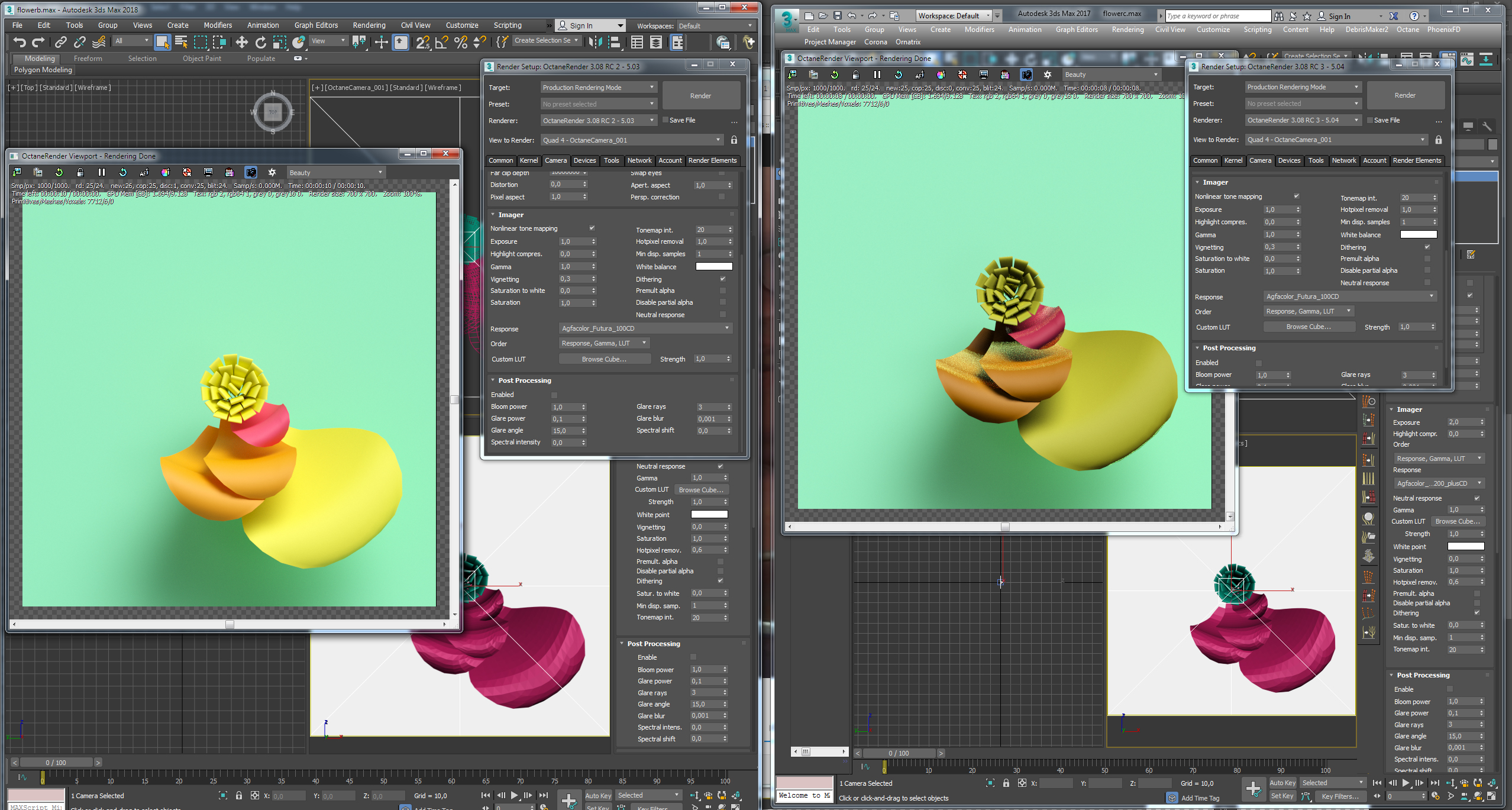Screen dimensions: 1512x810
Task: Toggle Angle Snap in left toolbar
Action: tap(442, 42)
